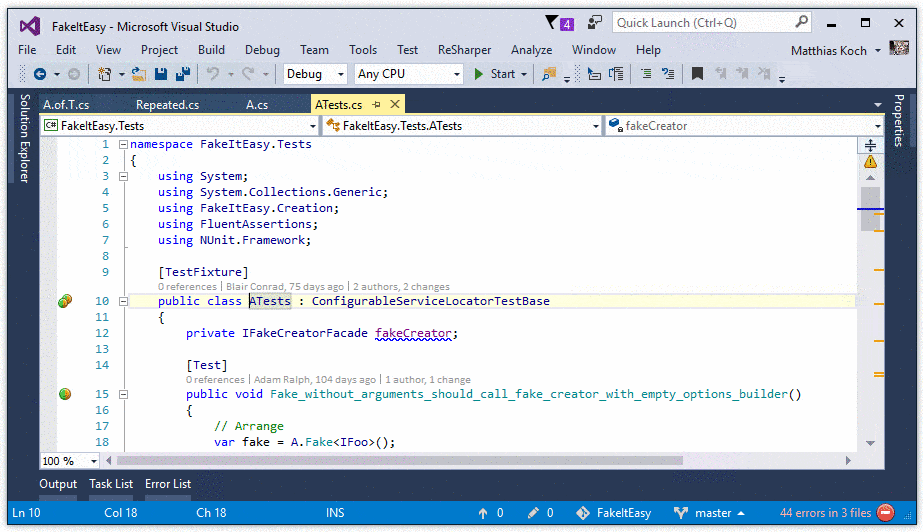
Task: Click the warning triangle above scrollbar
Action: (870, 161)
